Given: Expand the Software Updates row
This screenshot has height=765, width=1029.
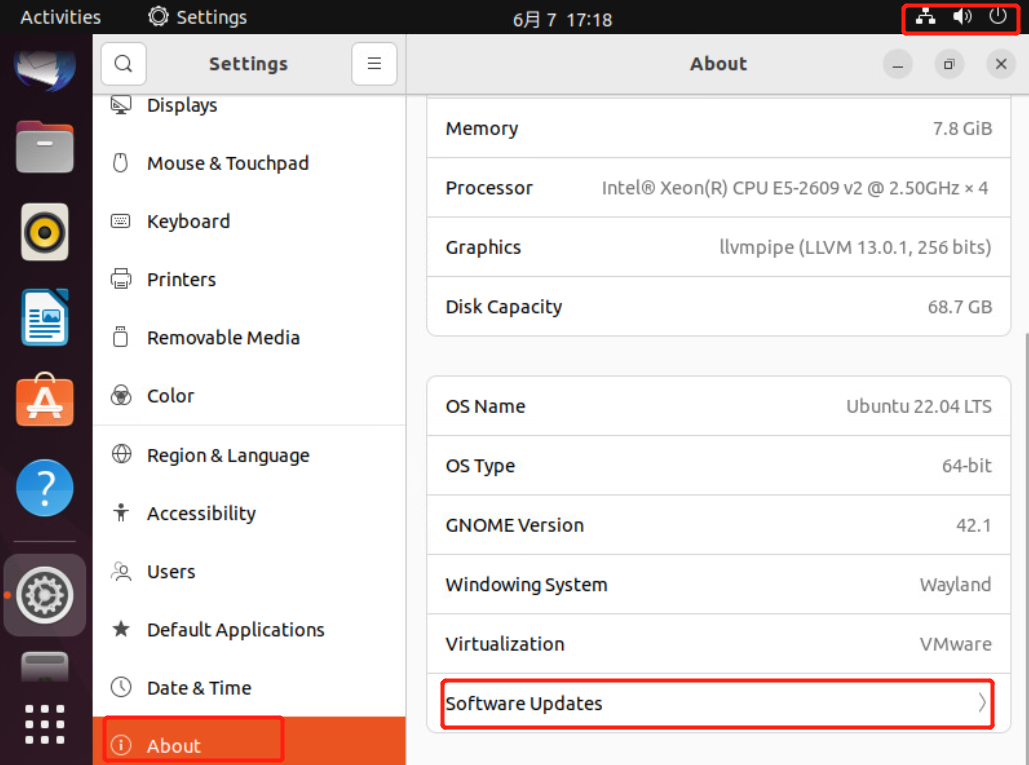Looking at the screenshot, I should 717,703.
